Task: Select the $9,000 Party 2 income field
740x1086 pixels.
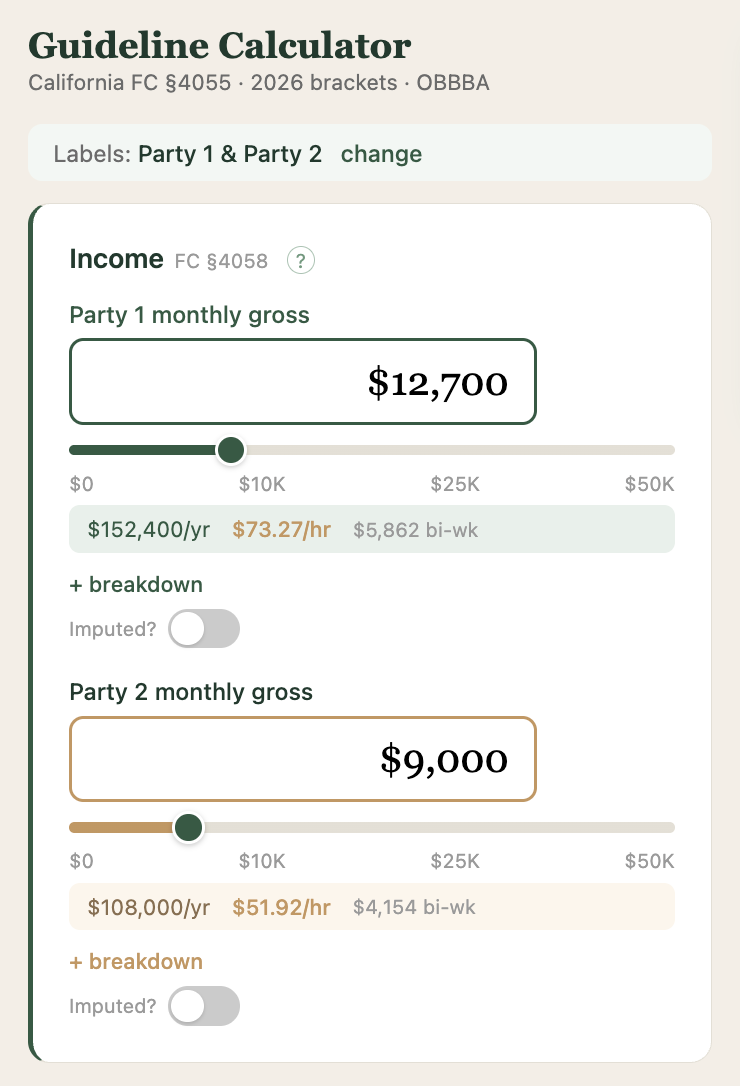Action: [x=302, y=759]
